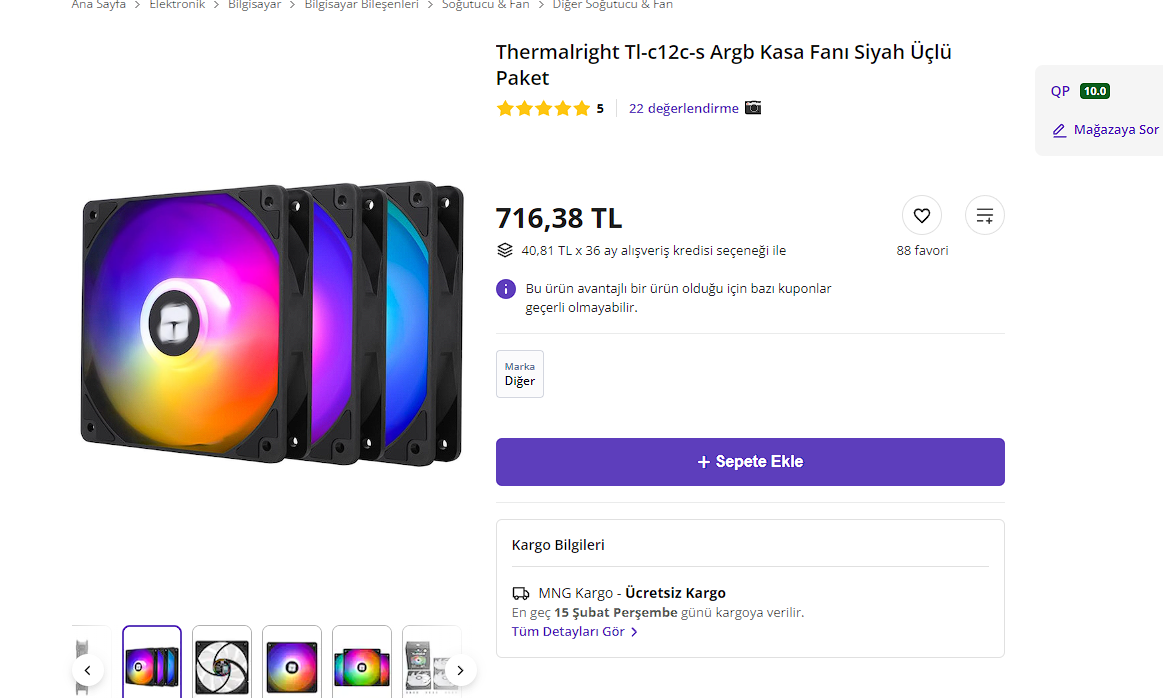Add product to favorites with heart icon
This screenshot has width=1163, height=698.
click(x=921, y=215)
